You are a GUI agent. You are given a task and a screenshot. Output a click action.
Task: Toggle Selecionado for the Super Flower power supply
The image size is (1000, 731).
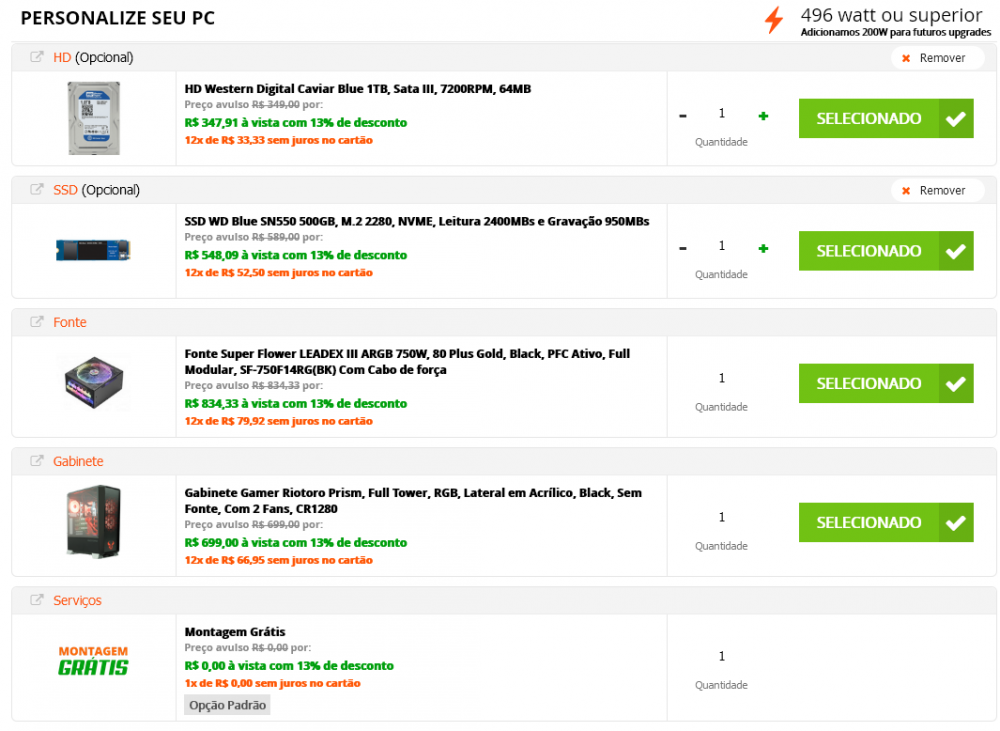pyautogui.click(x=885, y=383)
